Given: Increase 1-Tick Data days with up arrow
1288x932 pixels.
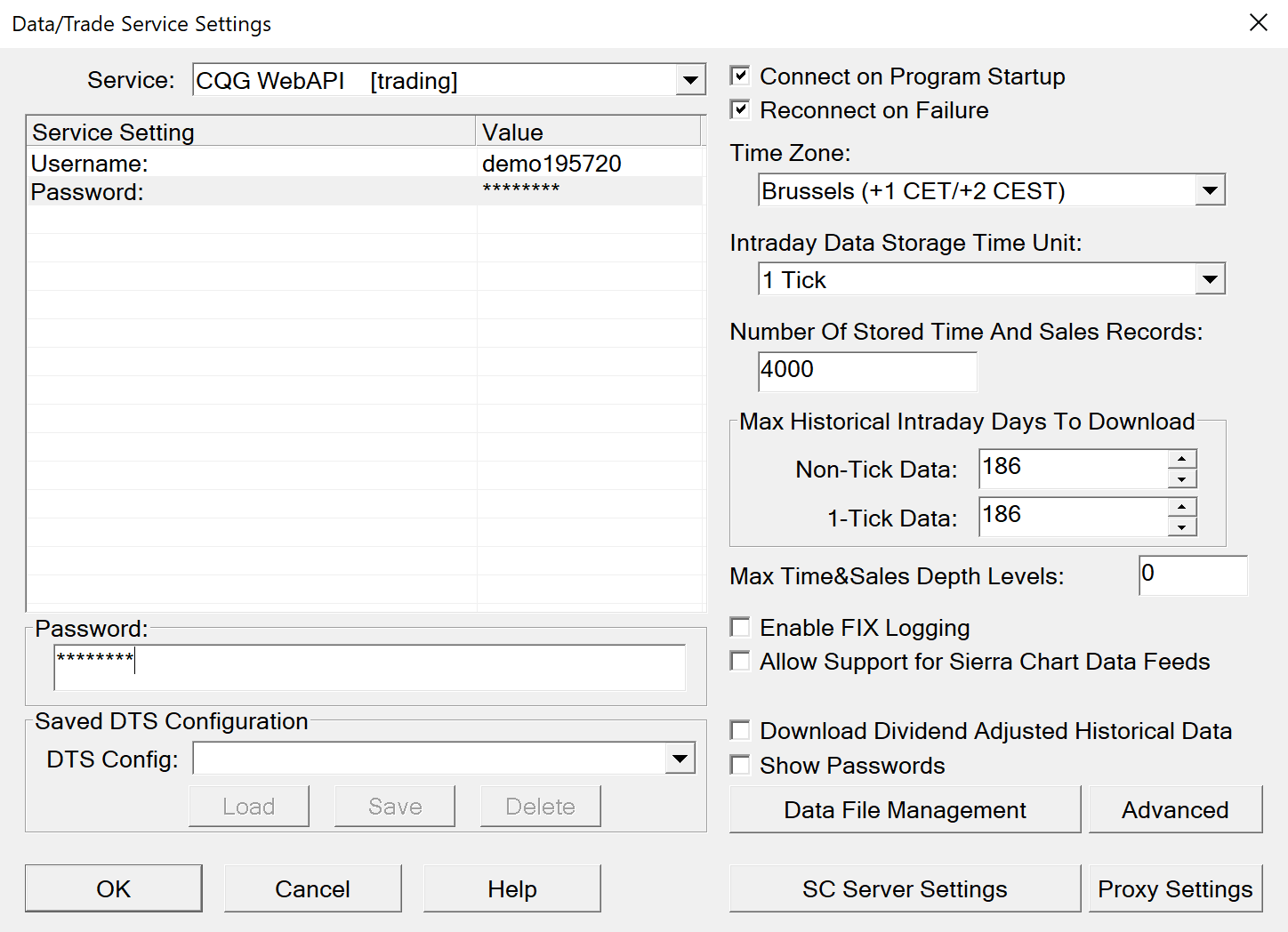Looking at the screenshot, I should point(1181,507).
